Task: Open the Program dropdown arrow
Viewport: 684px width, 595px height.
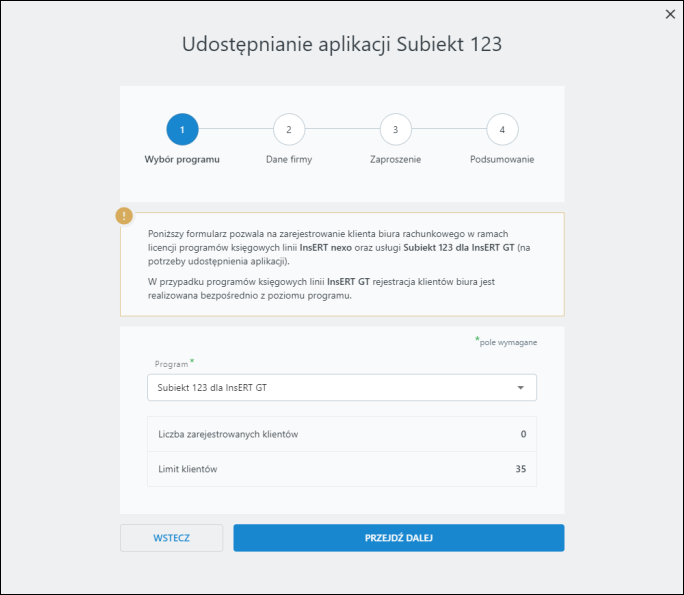Action: coord(520,387)
